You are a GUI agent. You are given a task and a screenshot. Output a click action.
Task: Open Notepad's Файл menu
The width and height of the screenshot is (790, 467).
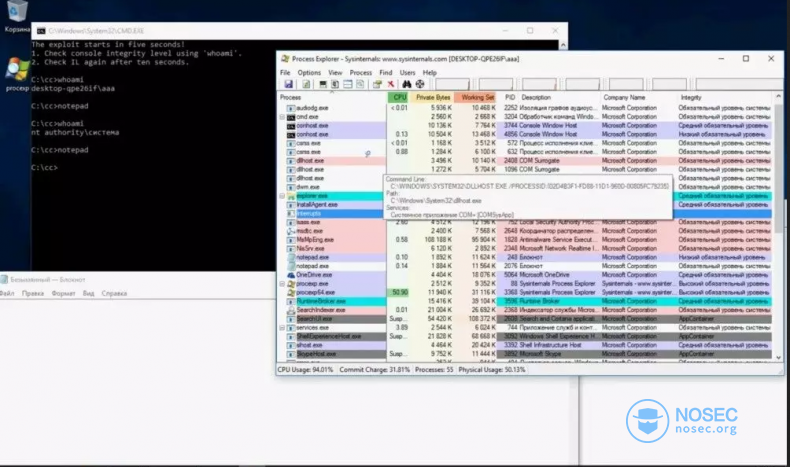[7, 293]
